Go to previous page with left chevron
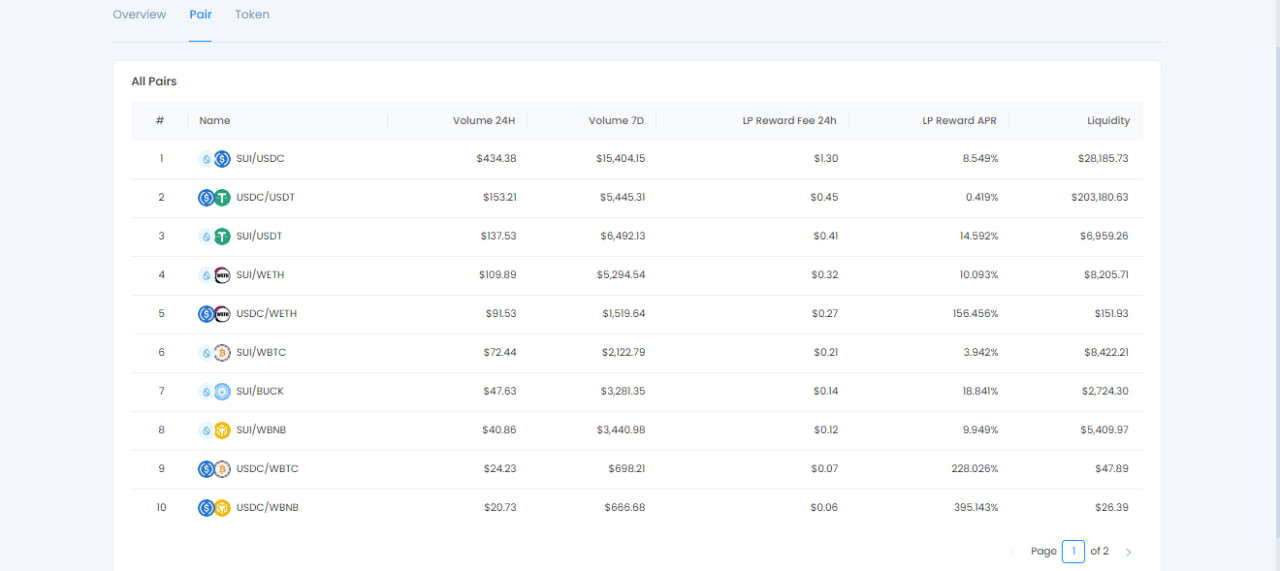This screenshot has width=1280, height=571. coord(1010,552)
